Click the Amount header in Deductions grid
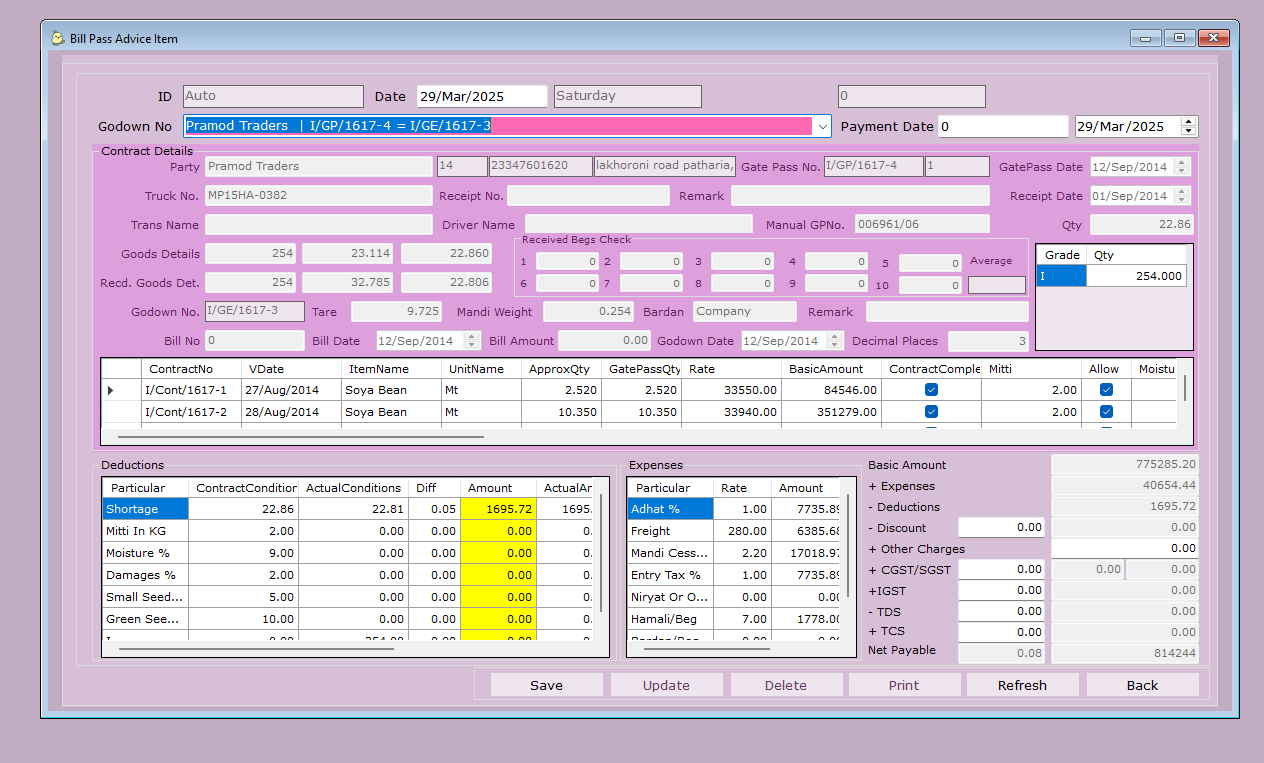1264x763 pixels. coord(498,488)
